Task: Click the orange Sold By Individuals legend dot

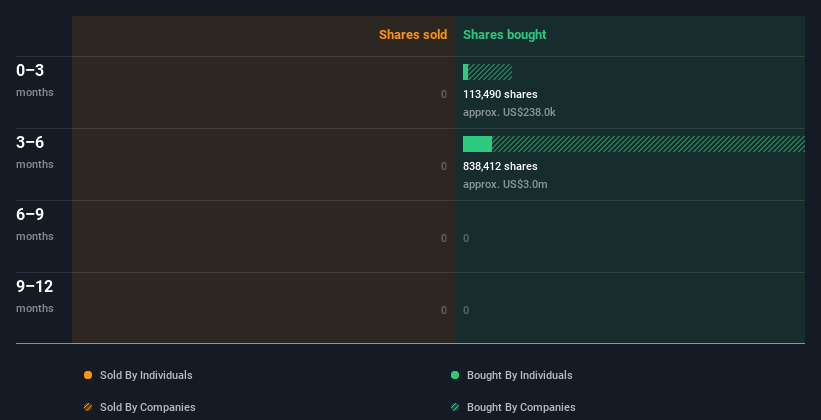Action: click(88, 375)
